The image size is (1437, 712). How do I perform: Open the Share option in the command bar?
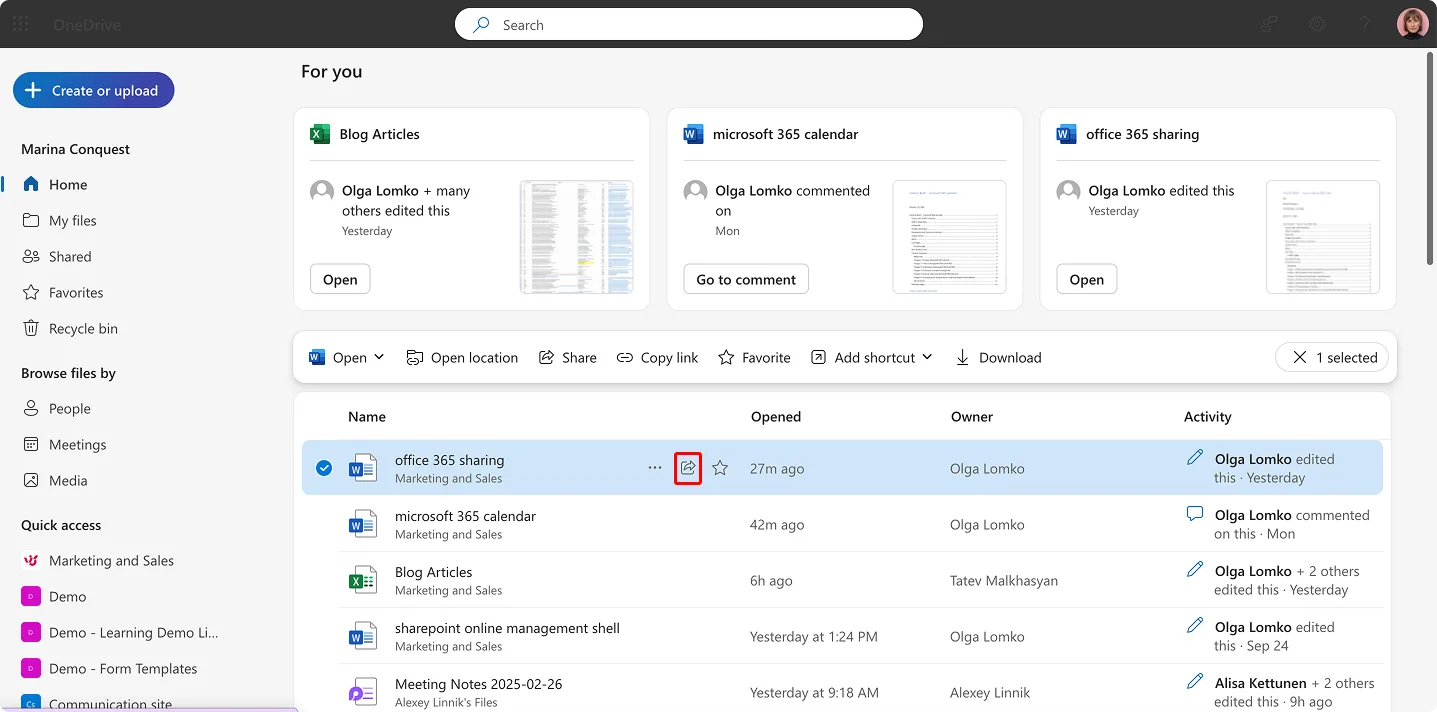point(567,357)
